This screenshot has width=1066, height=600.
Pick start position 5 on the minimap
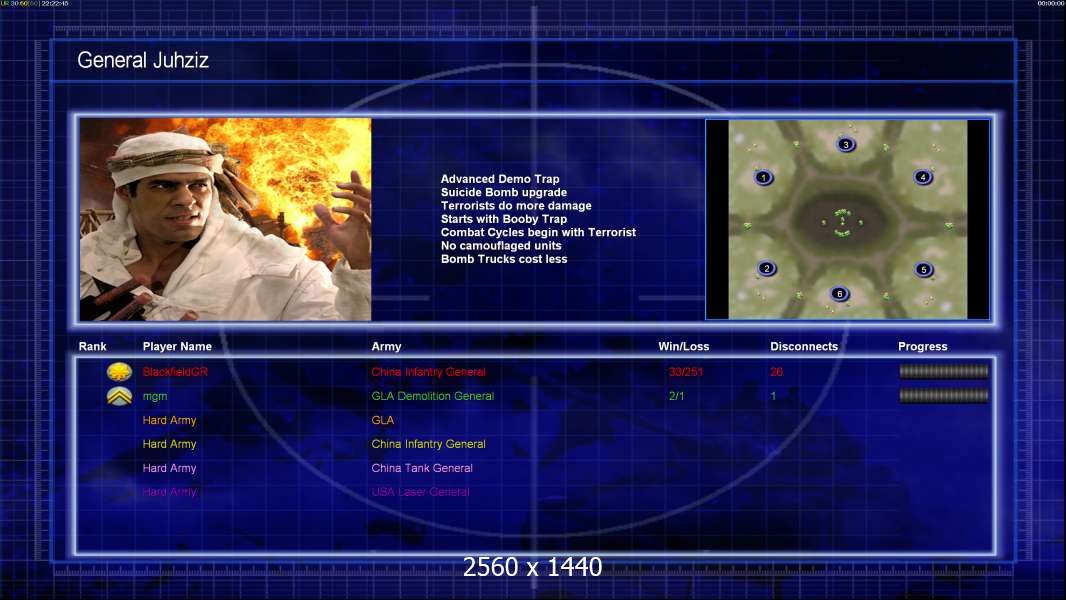pyautogui.click(x=923, y=270)
